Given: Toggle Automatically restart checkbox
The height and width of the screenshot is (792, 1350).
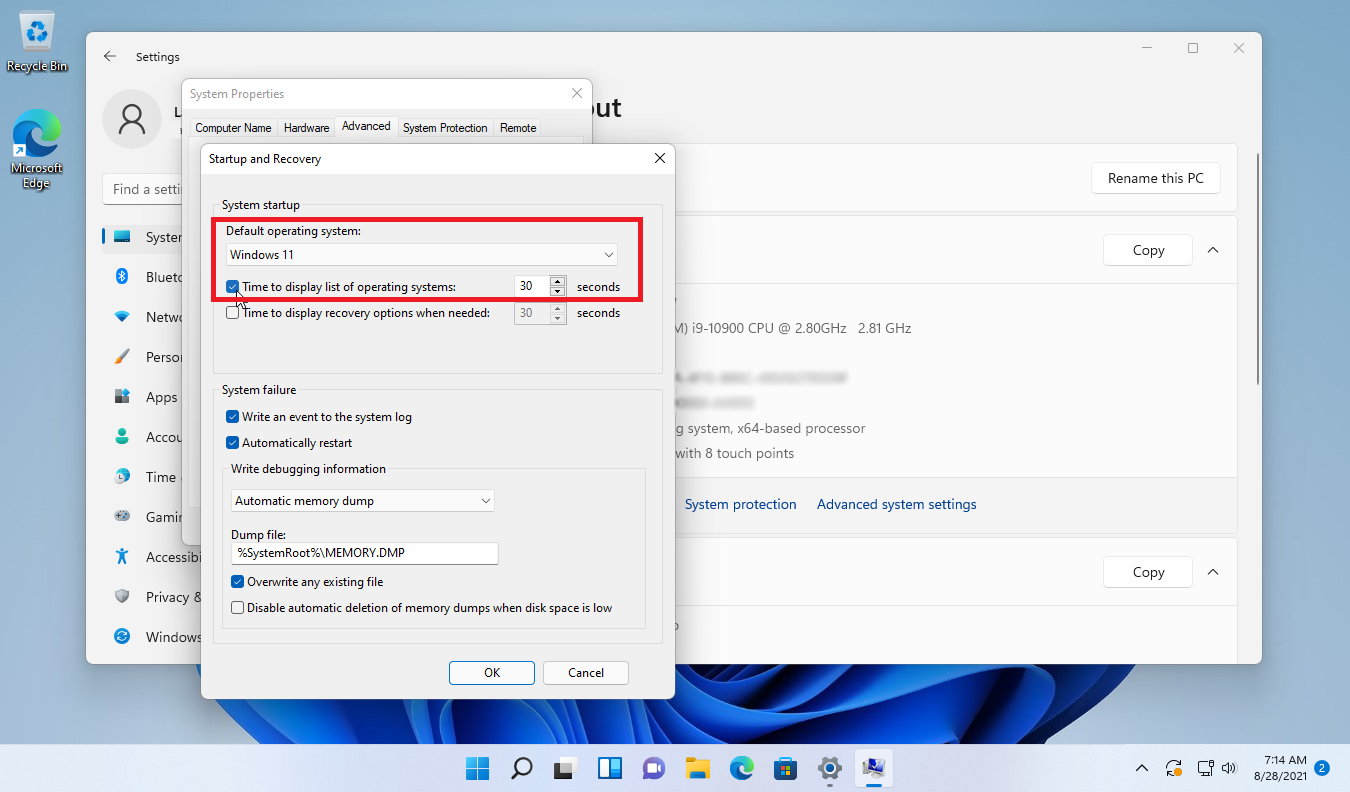Looking at the screenshot, I should click(233, 443).
